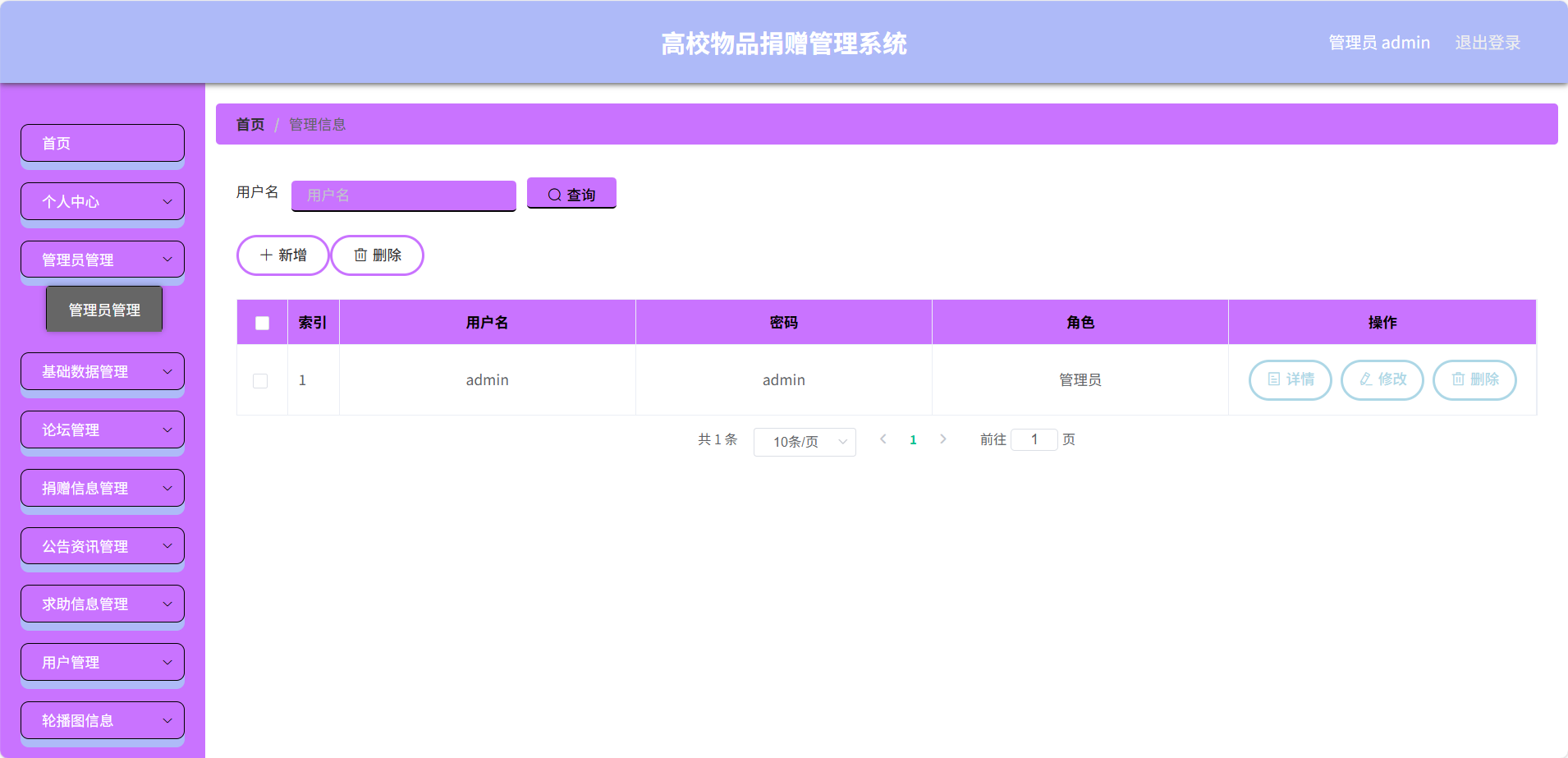Go to next page arrow in pagination
The width and height of the screenshot is (1568, 758).
pos(943,439)
